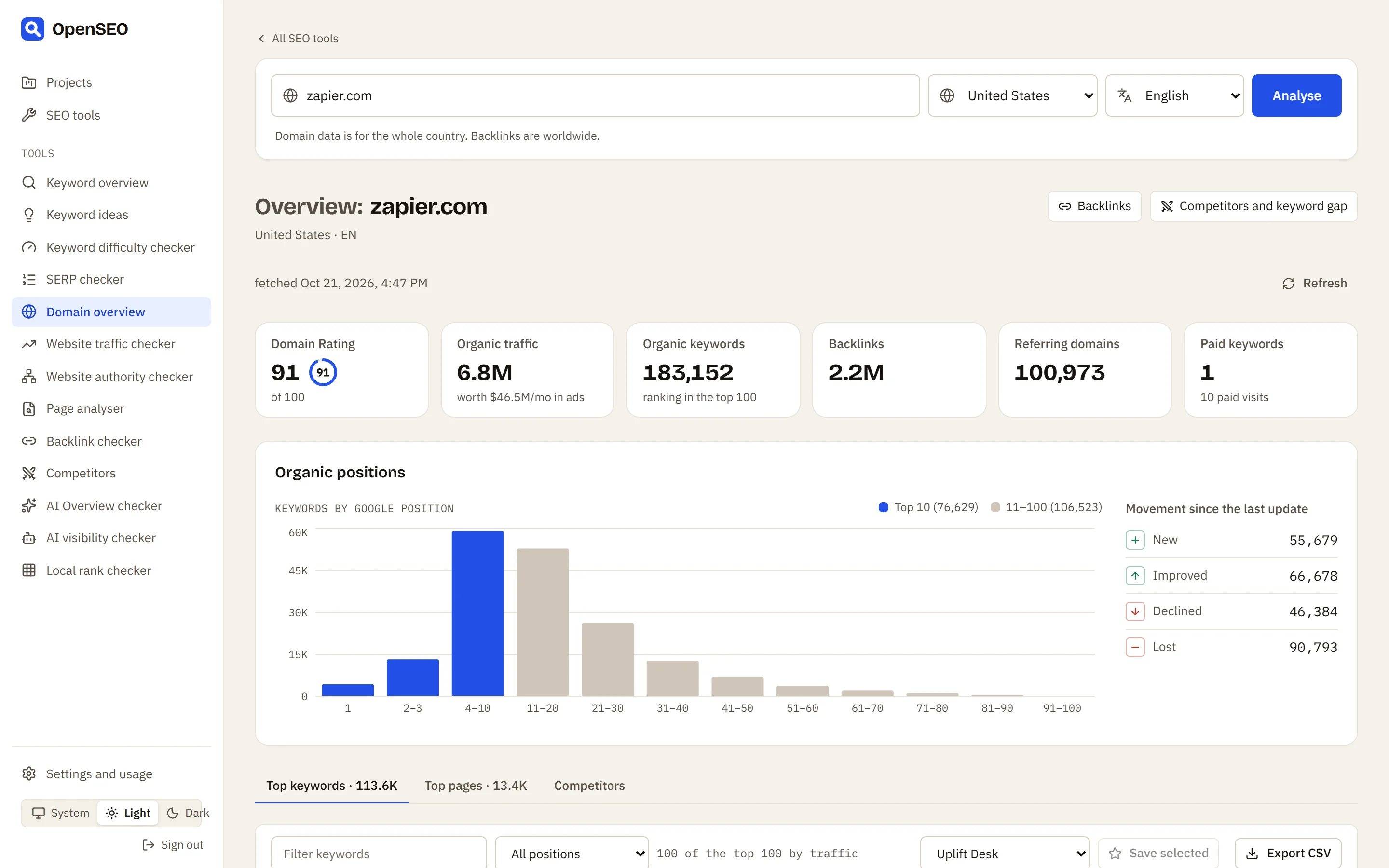
Task: Click the Backlinks button
Action: coord(1094,206)
